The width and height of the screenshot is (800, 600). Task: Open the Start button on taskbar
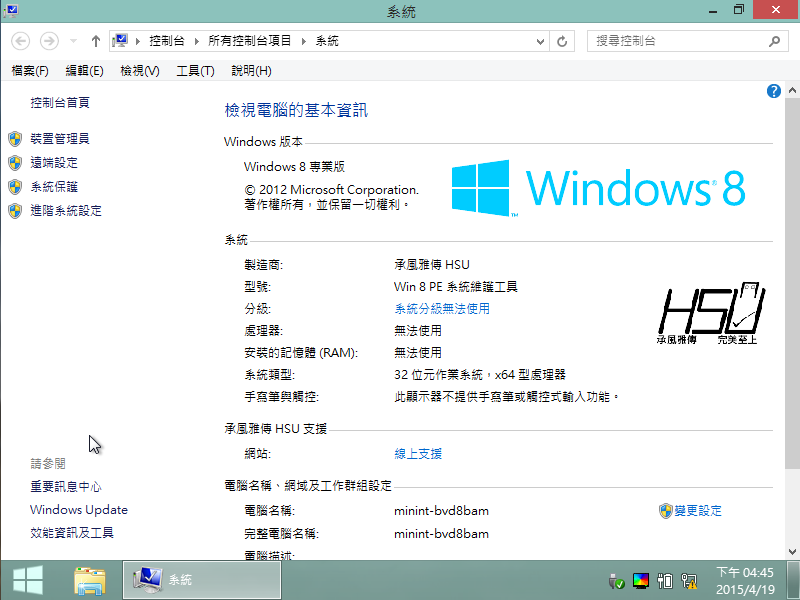click(x=28, y=580)
